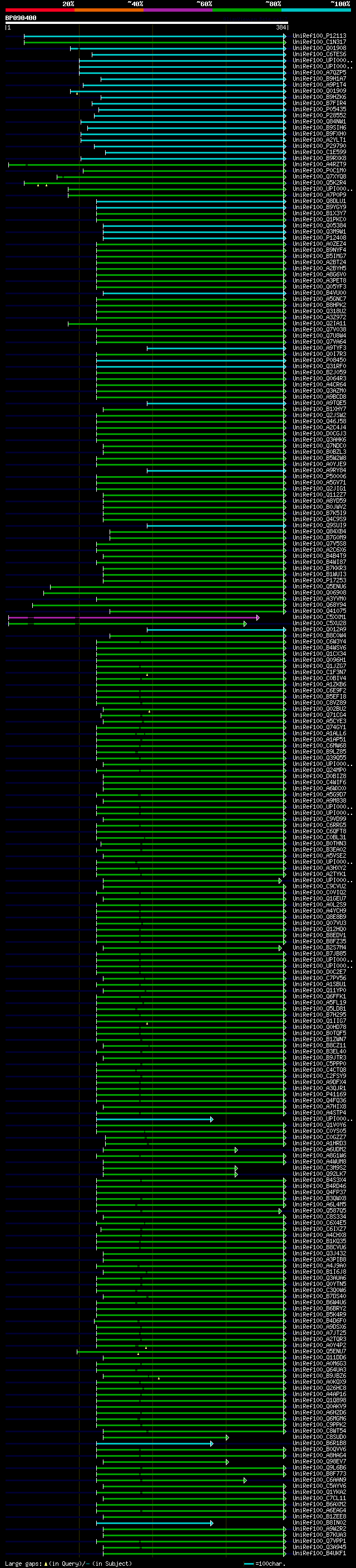Click hit label UniRef100_Q1CX34

coord(319,654)
